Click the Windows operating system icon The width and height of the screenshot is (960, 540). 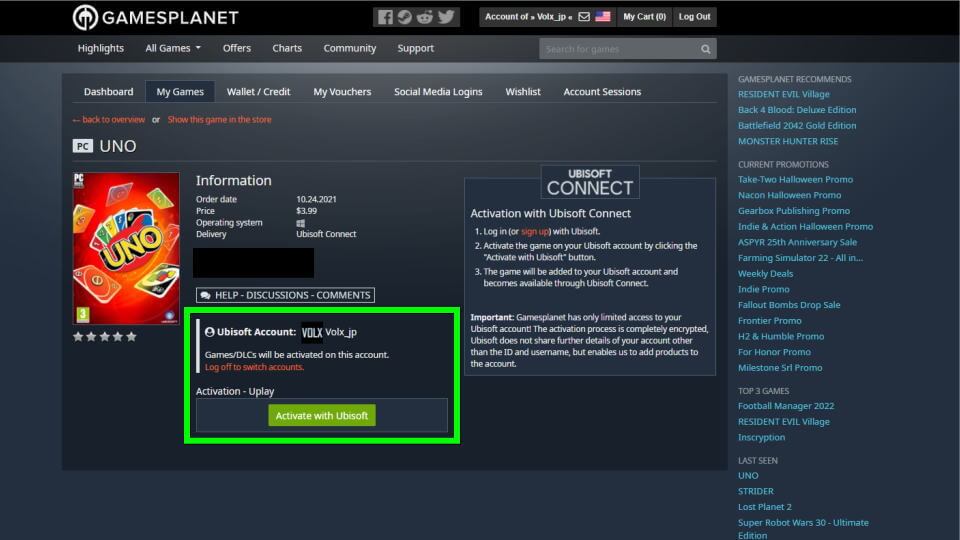point(301,223)
